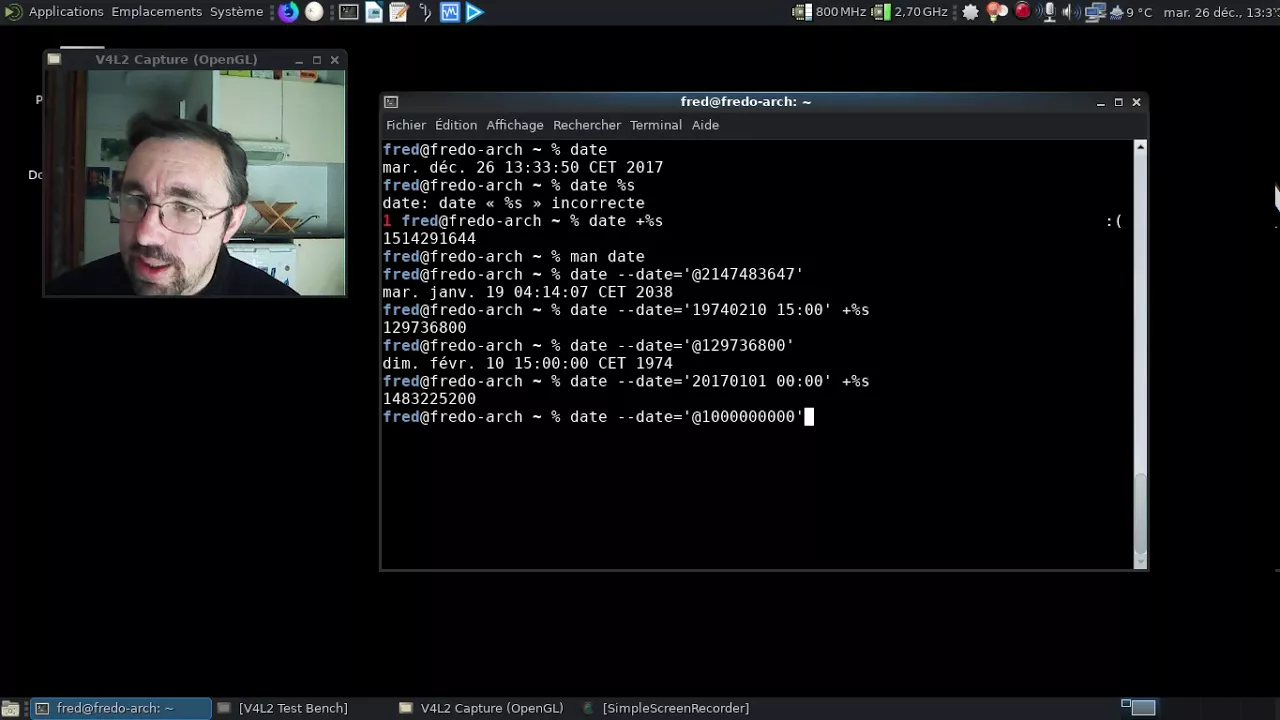This screenshot has width=1280, height=720.
Task: Open the calendar from the date clock
Action: pos(1221,12)
